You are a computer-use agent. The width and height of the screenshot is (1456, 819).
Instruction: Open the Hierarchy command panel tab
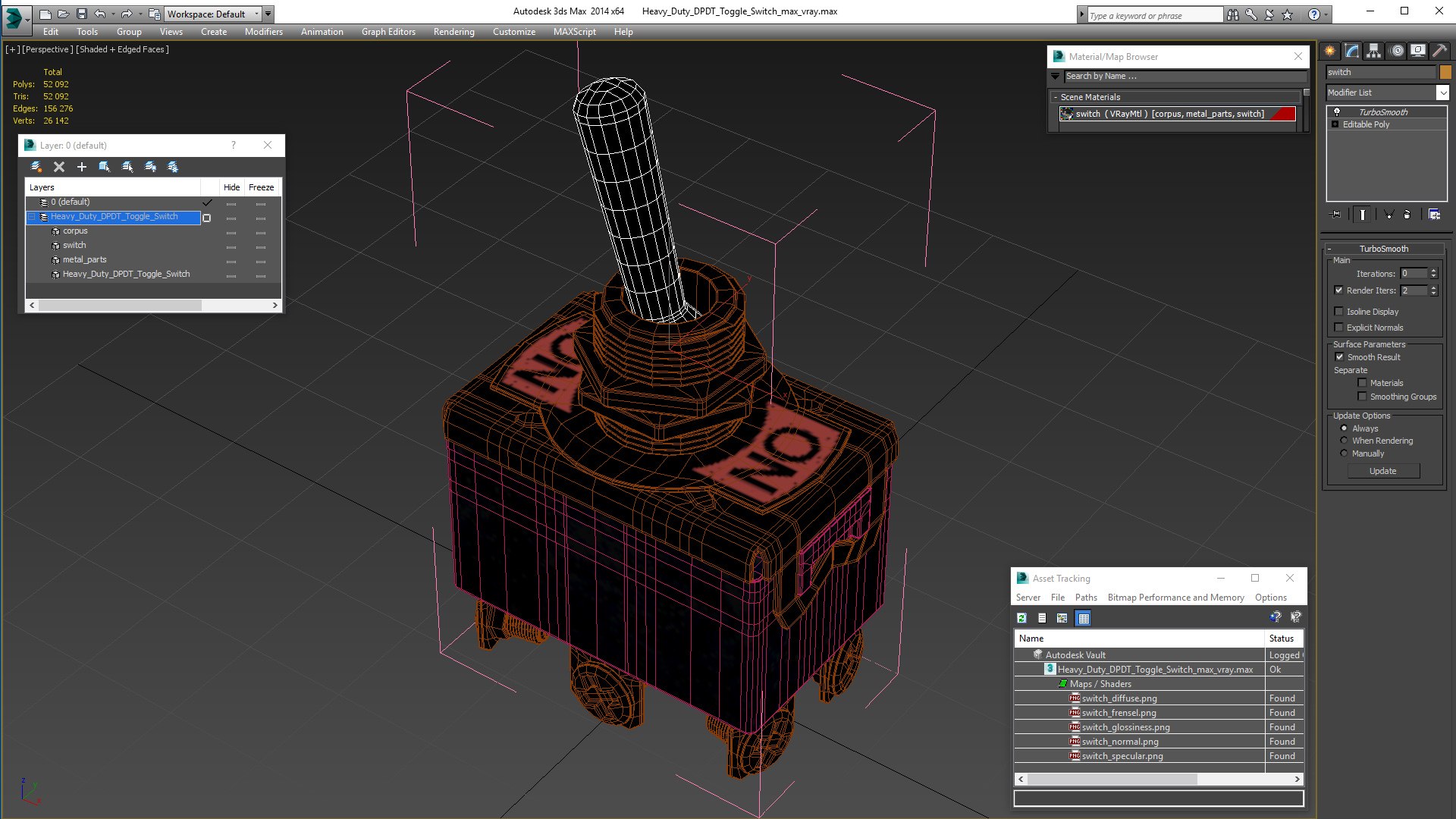[x=1373, y=51]
